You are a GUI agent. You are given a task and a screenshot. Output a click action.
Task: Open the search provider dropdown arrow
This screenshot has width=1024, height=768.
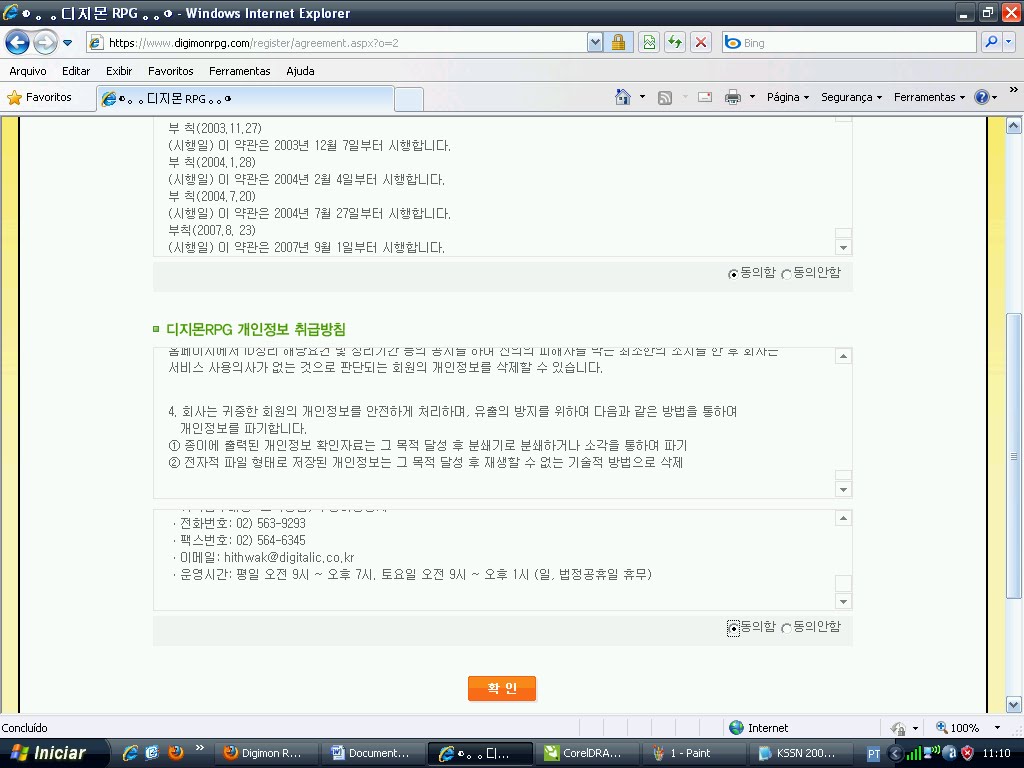coord(1008,42)
